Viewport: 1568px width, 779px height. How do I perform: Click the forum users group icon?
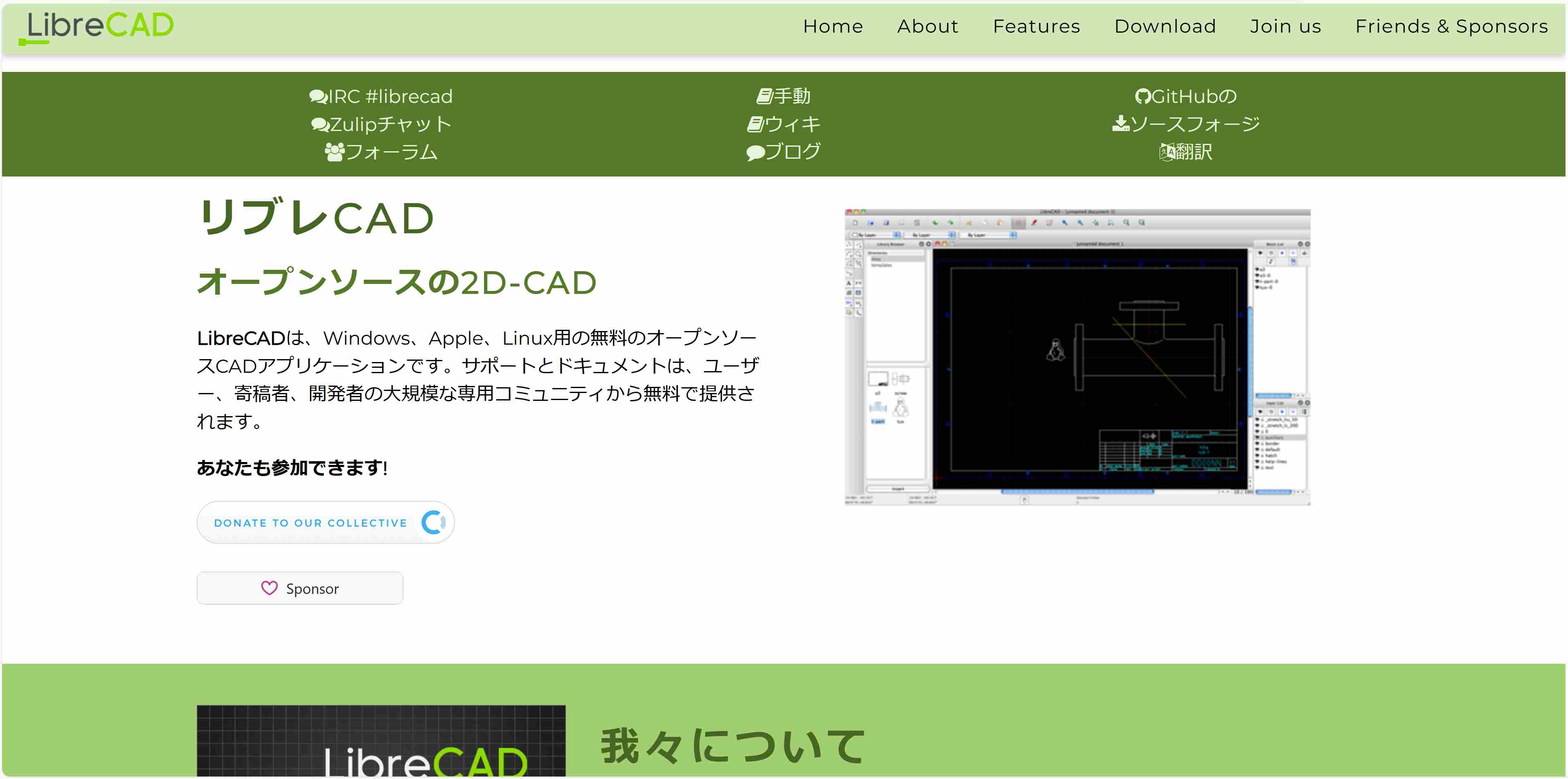coord(334,152)
